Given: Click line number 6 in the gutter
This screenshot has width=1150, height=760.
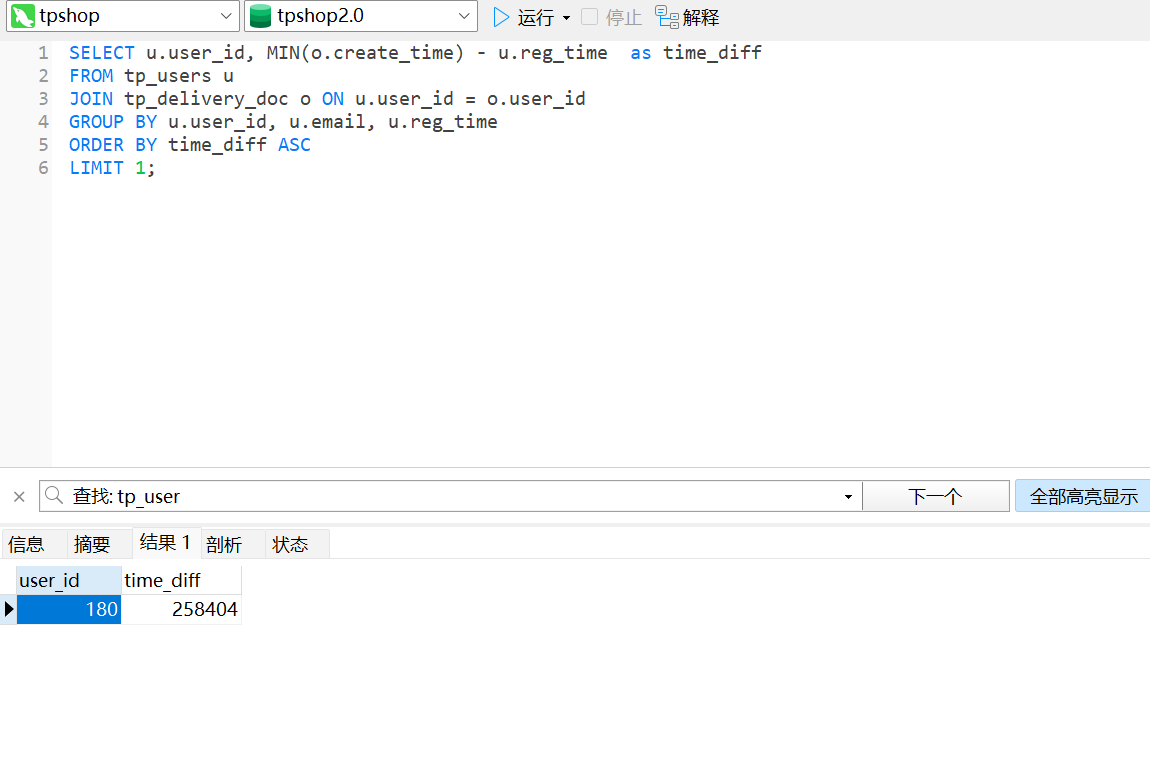Looking at the screenshot, I should 43,168.
